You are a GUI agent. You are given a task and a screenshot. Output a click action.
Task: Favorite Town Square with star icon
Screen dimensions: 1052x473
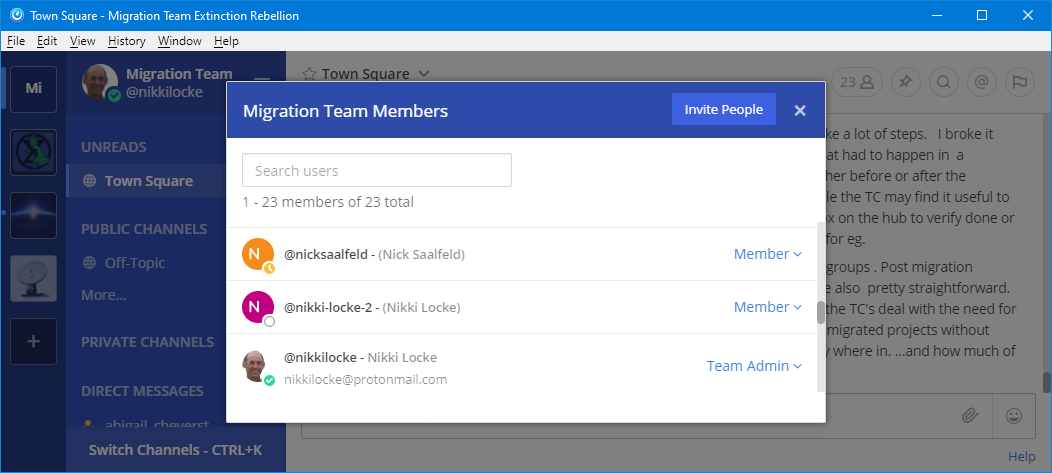(309, 74)
